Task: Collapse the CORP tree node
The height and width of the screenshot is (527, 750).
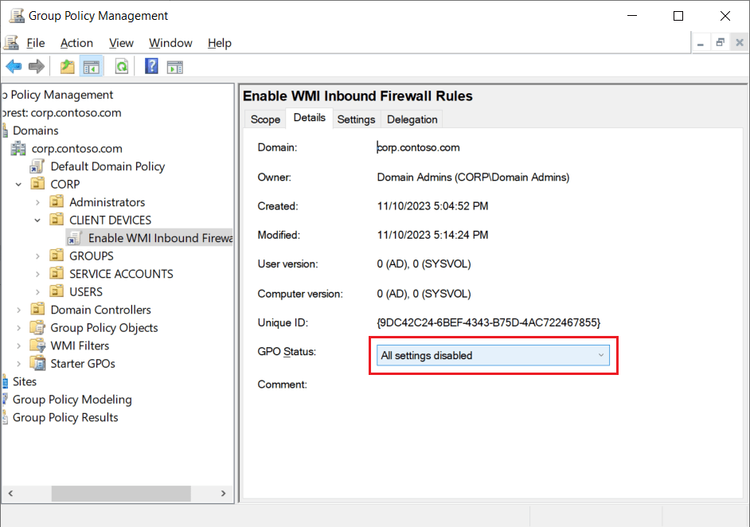Action: pos(19,184)
